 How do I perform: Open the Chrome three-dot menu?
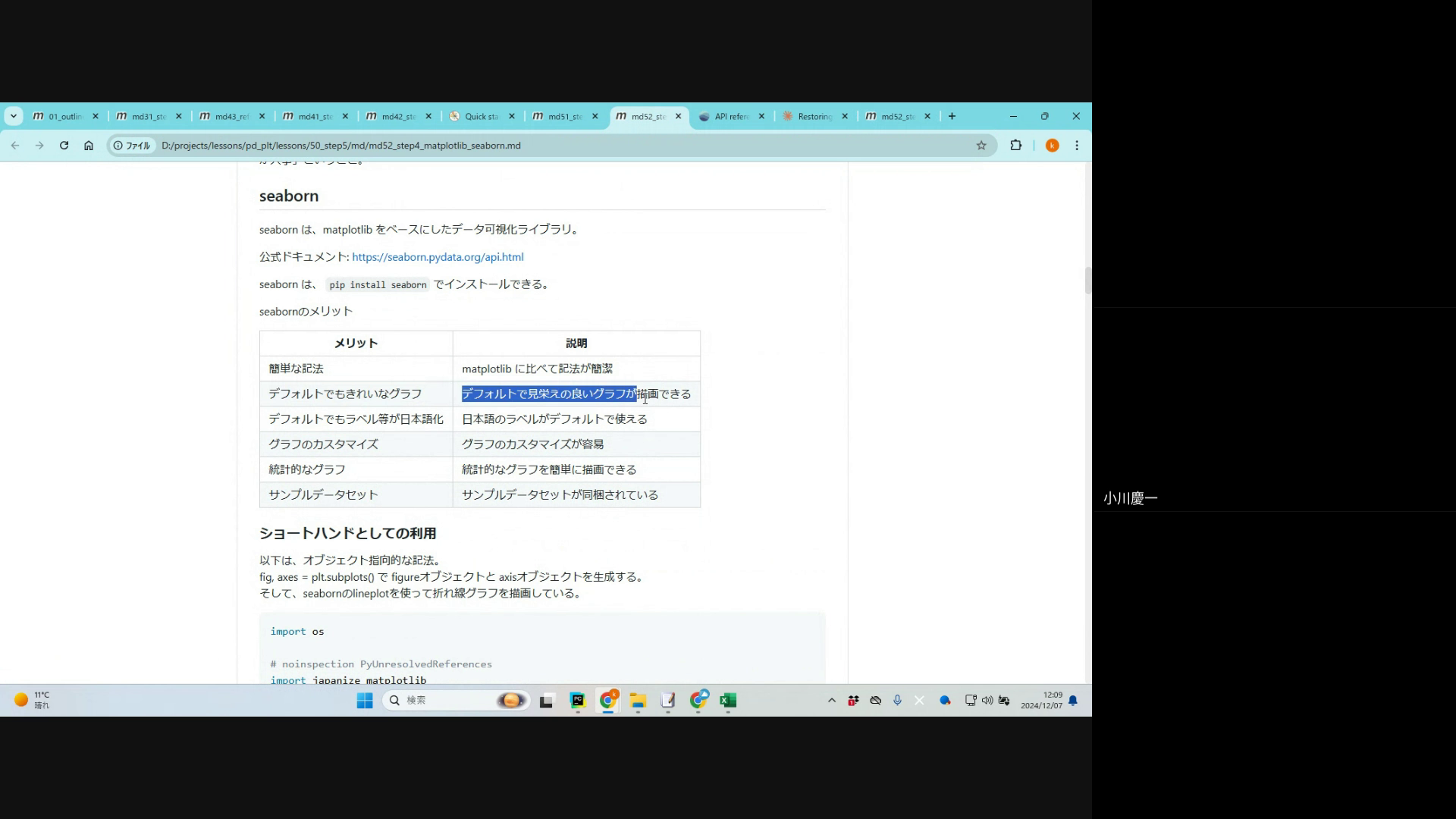coord(1077,146)
